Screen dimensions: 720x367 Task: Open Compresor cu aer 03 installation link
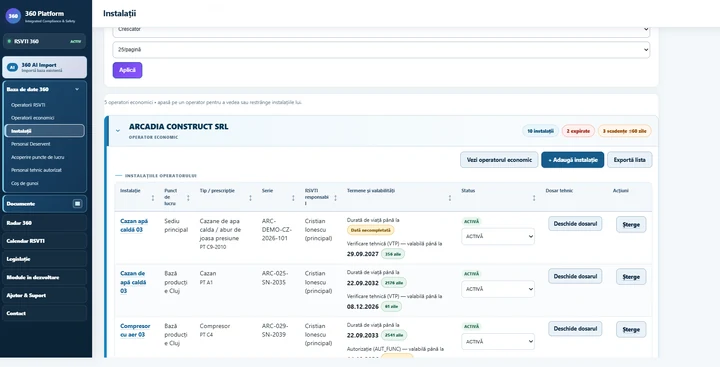point(135,330)
